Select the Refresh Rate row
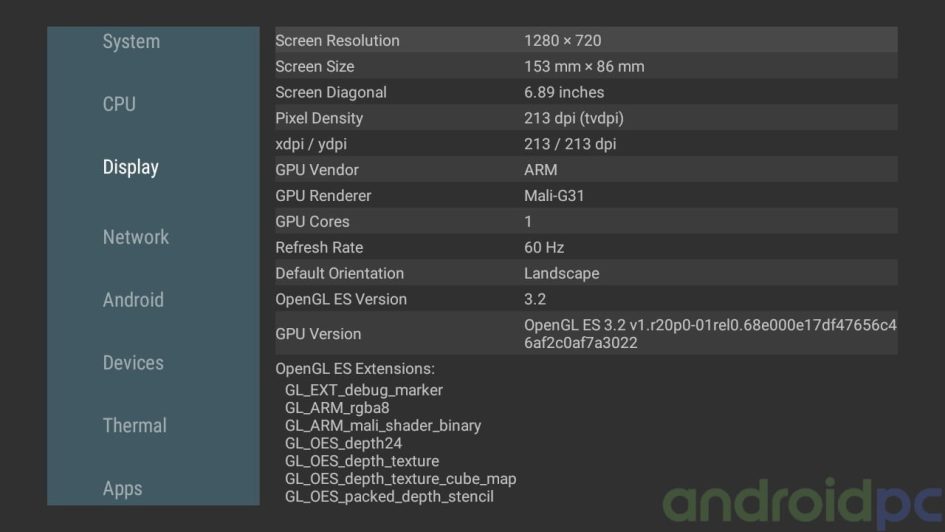Viewport: 945px width, 532px height. 586,248
